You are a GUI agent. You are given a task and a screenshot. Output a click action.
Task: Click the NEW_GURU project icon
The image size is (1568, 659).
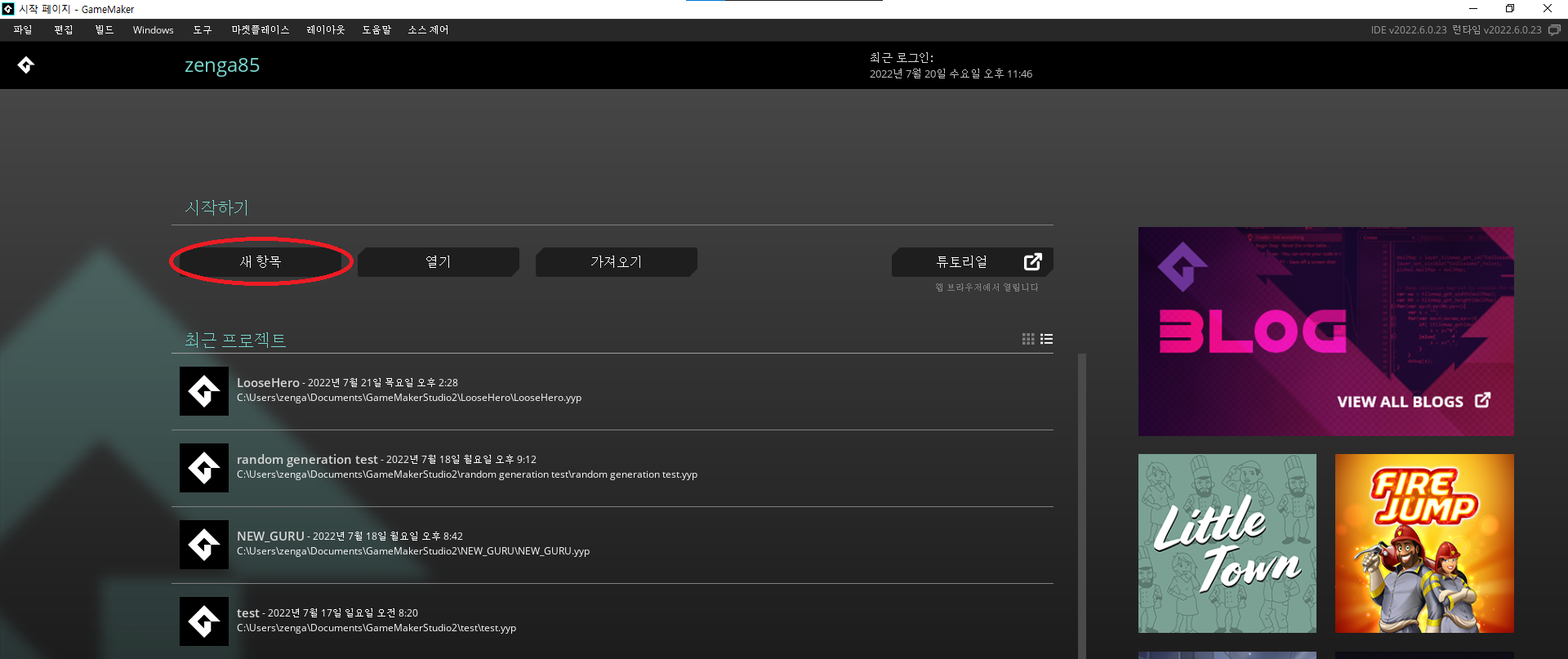click(x=204, y=545)
